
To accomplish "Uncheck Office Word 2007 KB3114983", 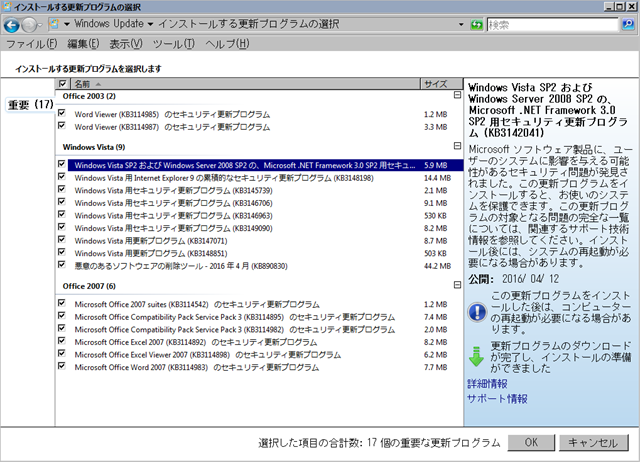I will click(x=62, y=366).
